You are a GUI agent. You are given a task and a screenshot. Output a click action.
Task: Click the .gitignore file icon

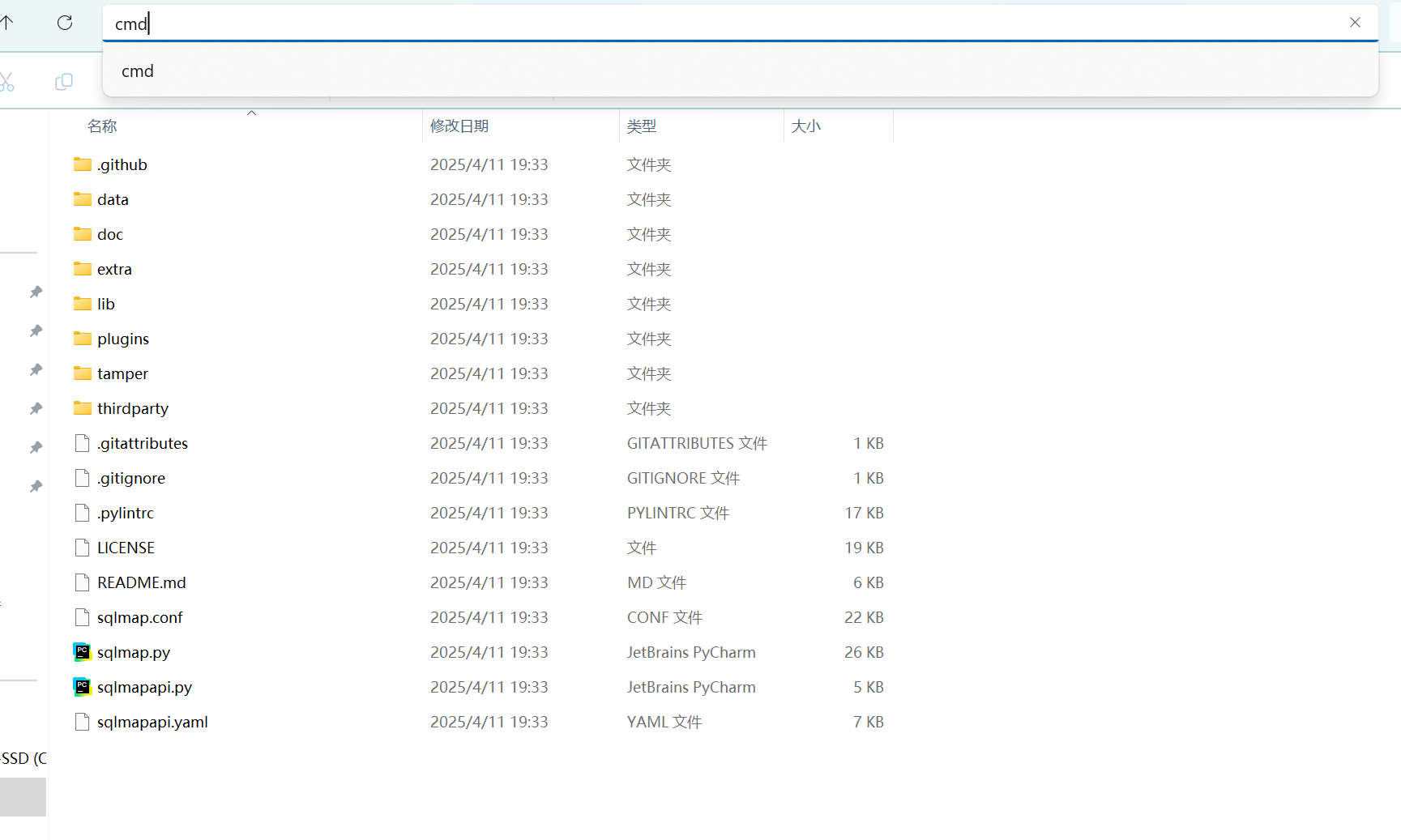(82, 478)
